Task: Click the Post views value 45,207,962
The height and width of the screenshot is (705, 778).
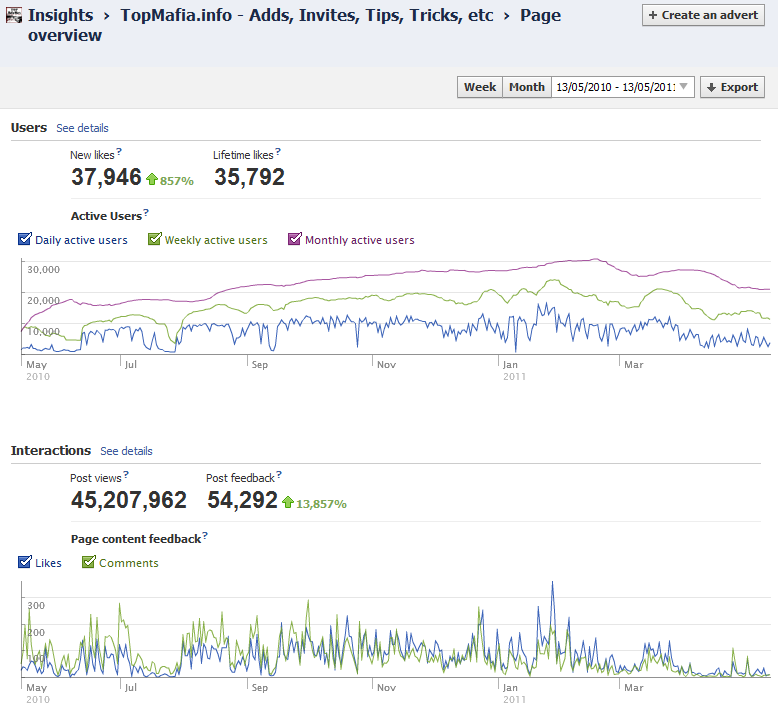Action: [x=129, y=500]
